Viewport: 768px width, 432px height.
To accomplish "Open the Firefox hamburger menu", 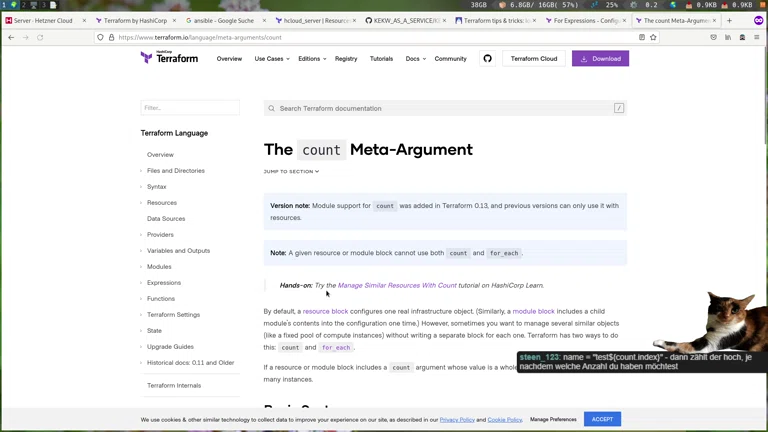I will pyautogui.click(x=756, y=37).
